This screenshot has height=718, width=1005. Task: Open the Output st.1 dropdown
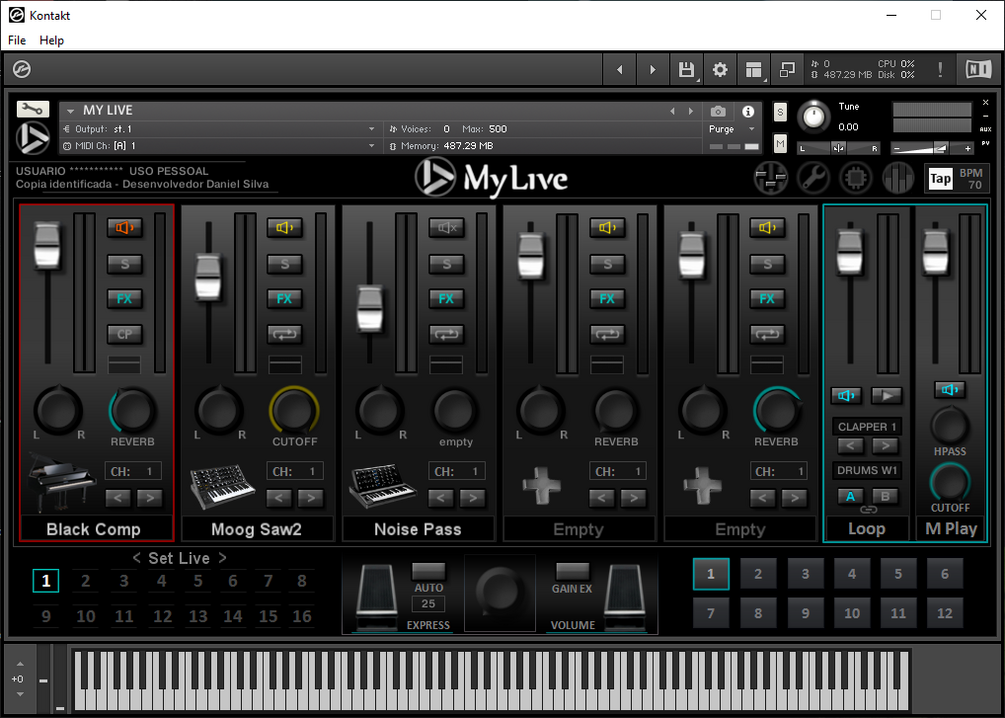pos(220,129)
